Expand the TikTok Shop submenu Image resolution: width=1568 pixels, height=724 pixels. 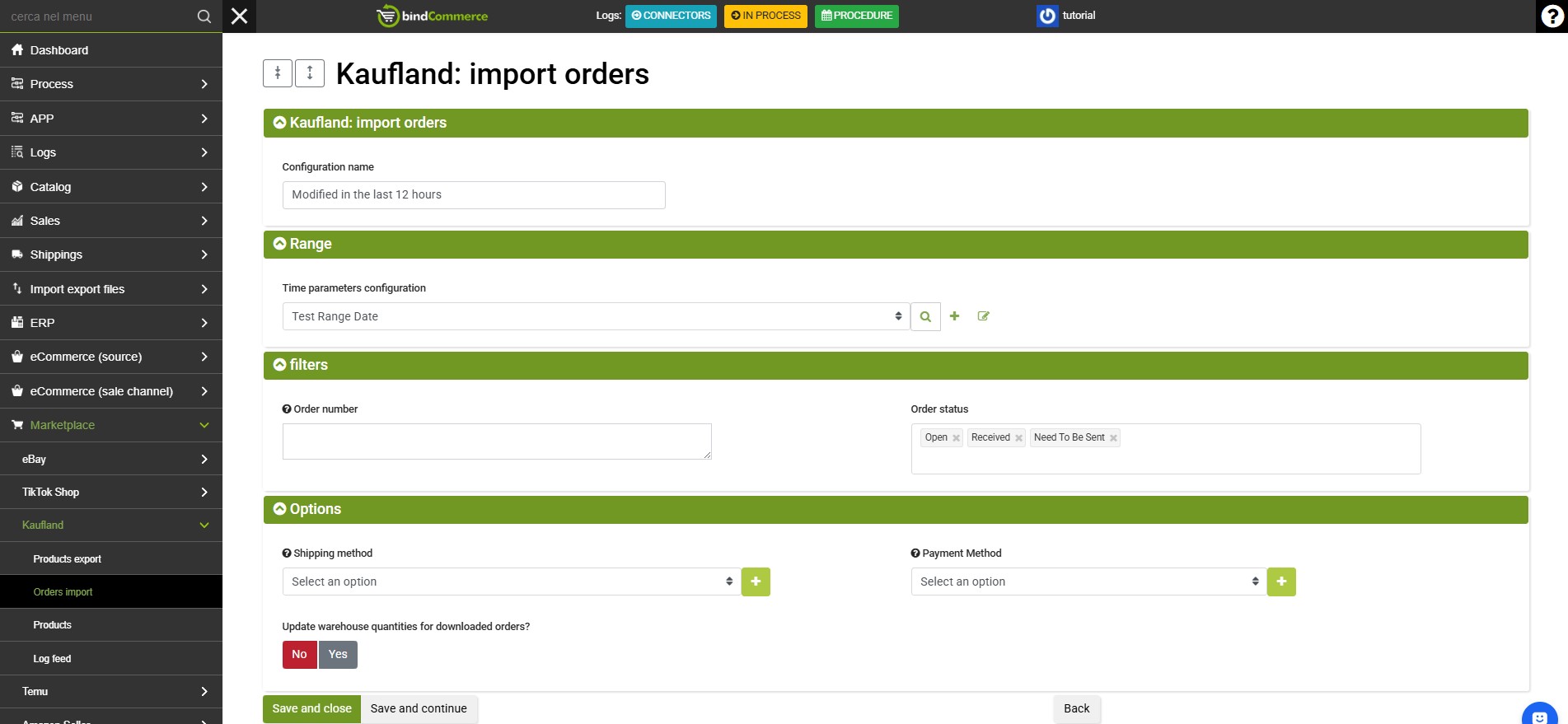(111, 492)
